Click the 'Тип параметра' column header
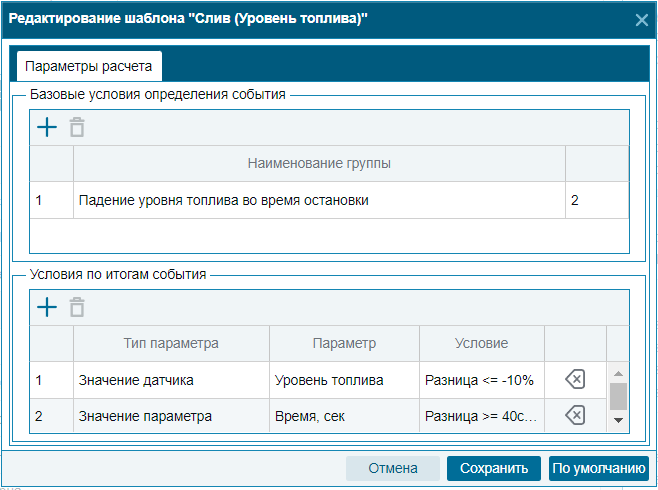The image size is (658, 490). [171, 343]
